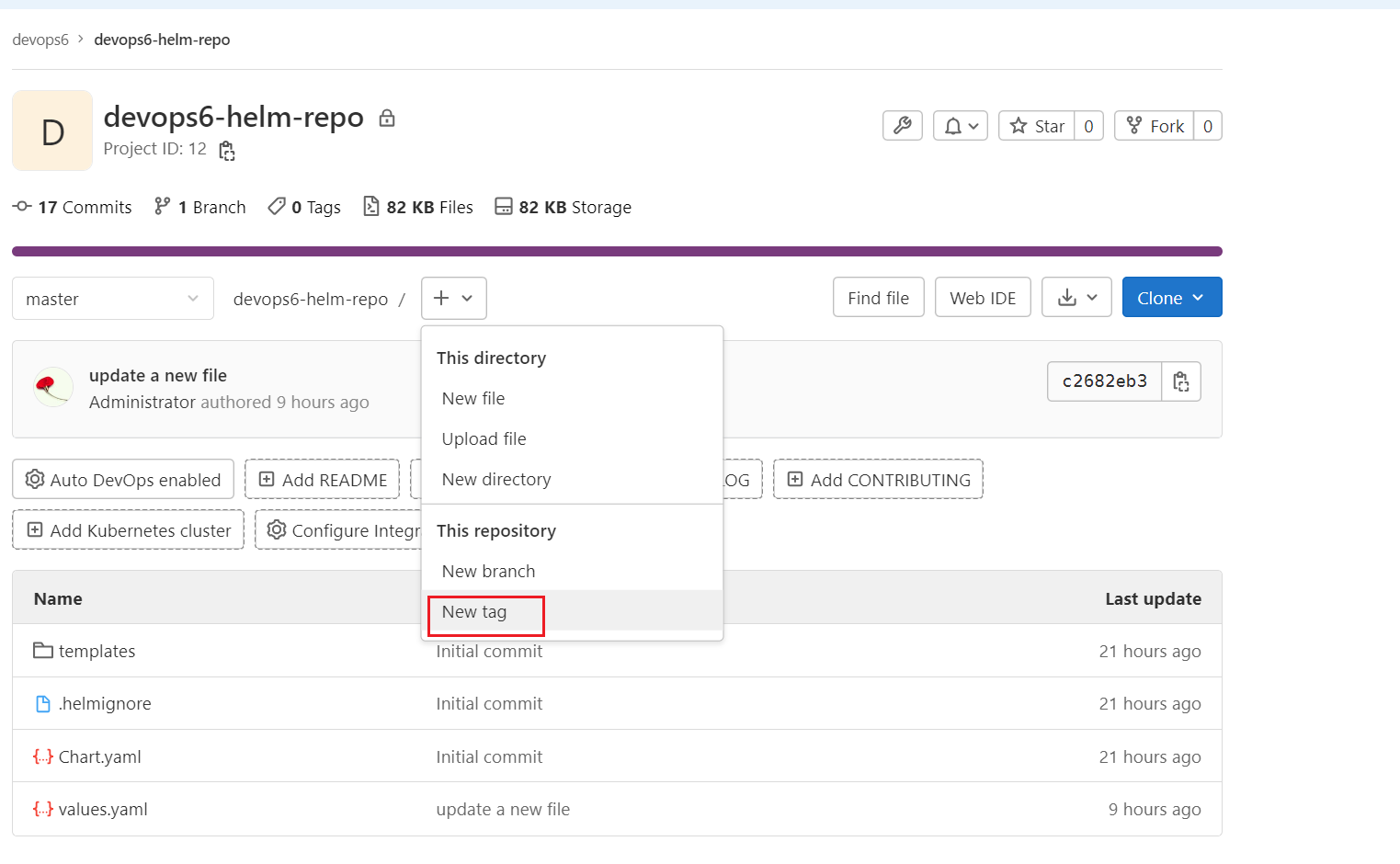
Task: Click the templates folder icon
Action: tap(42, 651)
